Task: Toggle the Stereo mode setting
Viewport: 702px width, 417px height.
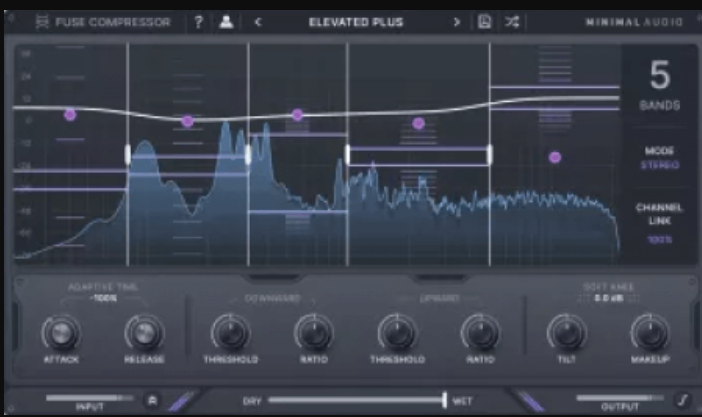Action: pos(659,165)
